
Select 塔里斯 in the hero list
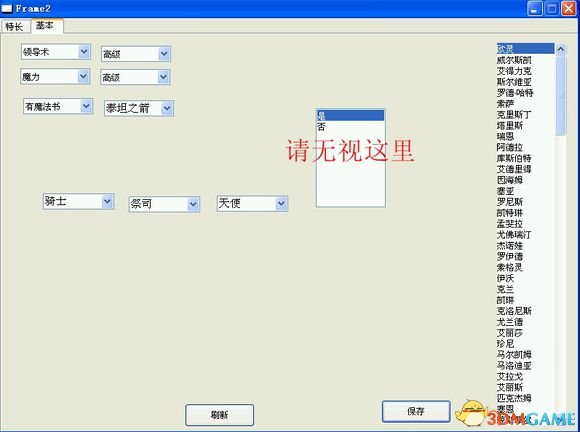(525, 125)
